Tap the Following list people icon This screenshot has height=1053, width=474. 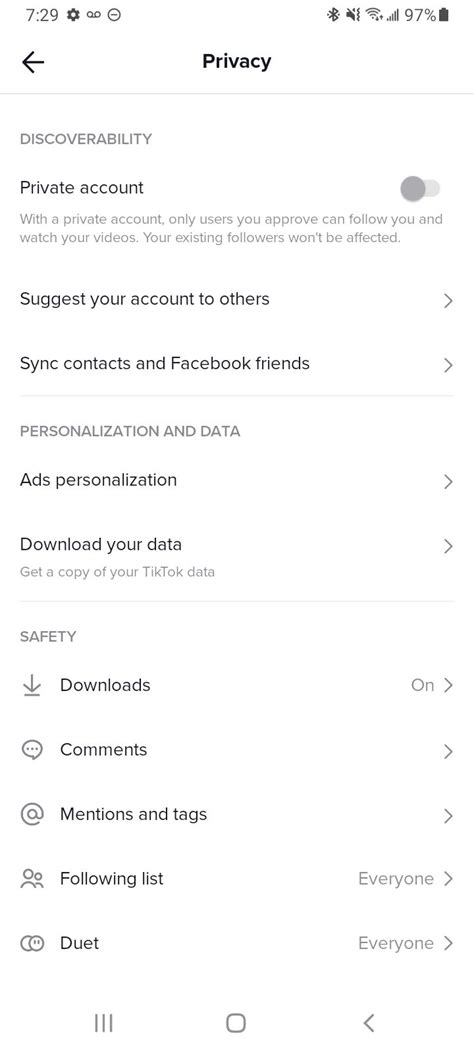(32, 879)
